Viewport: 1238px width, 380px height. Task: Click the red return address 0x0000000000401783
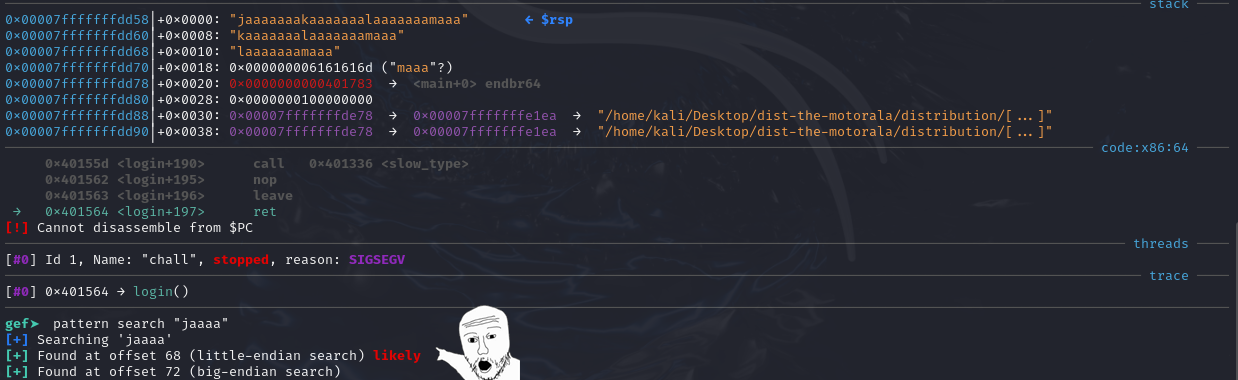(x=301, y=84)
